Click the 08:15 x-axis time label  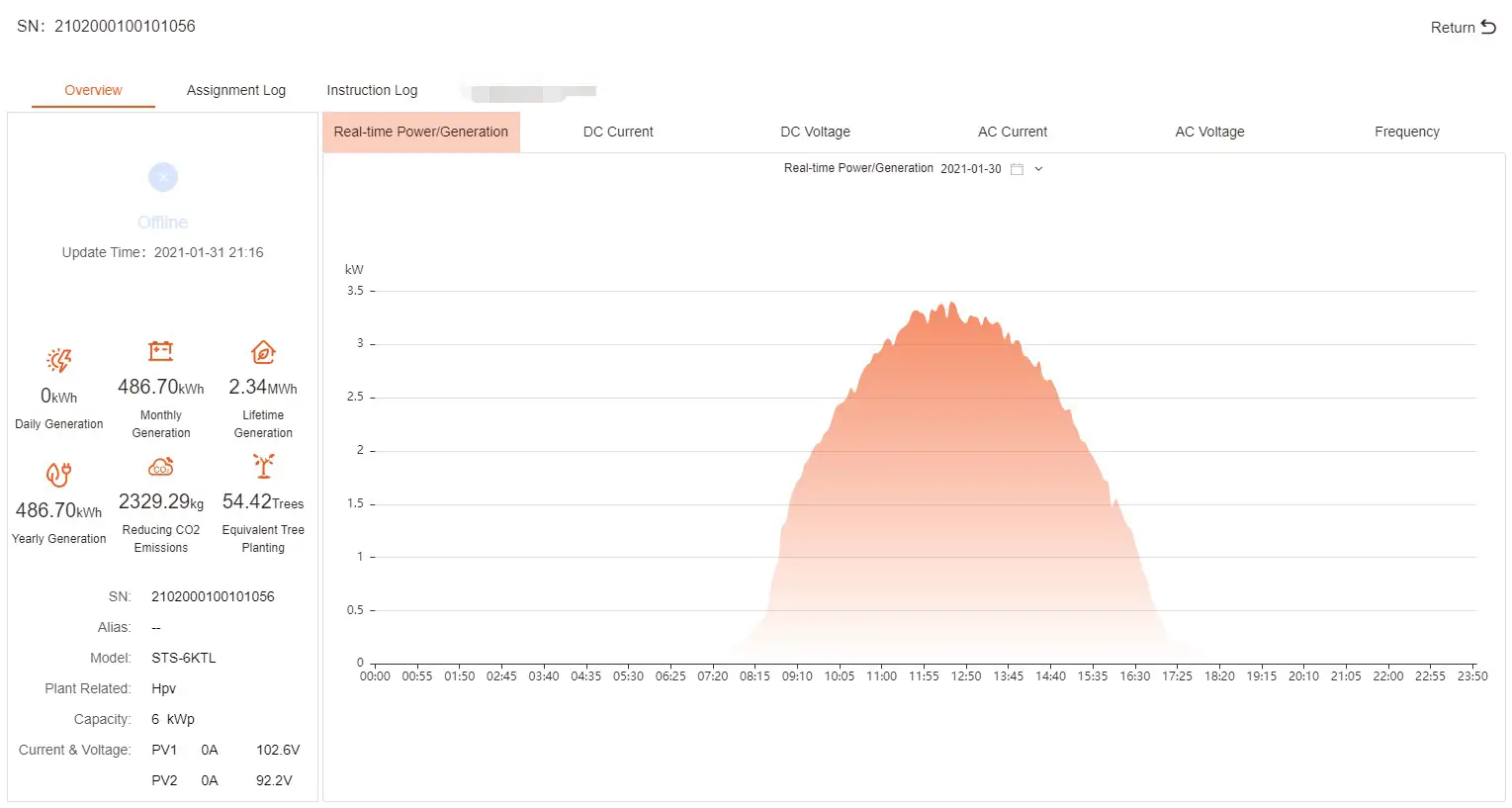tap(755, 676)
